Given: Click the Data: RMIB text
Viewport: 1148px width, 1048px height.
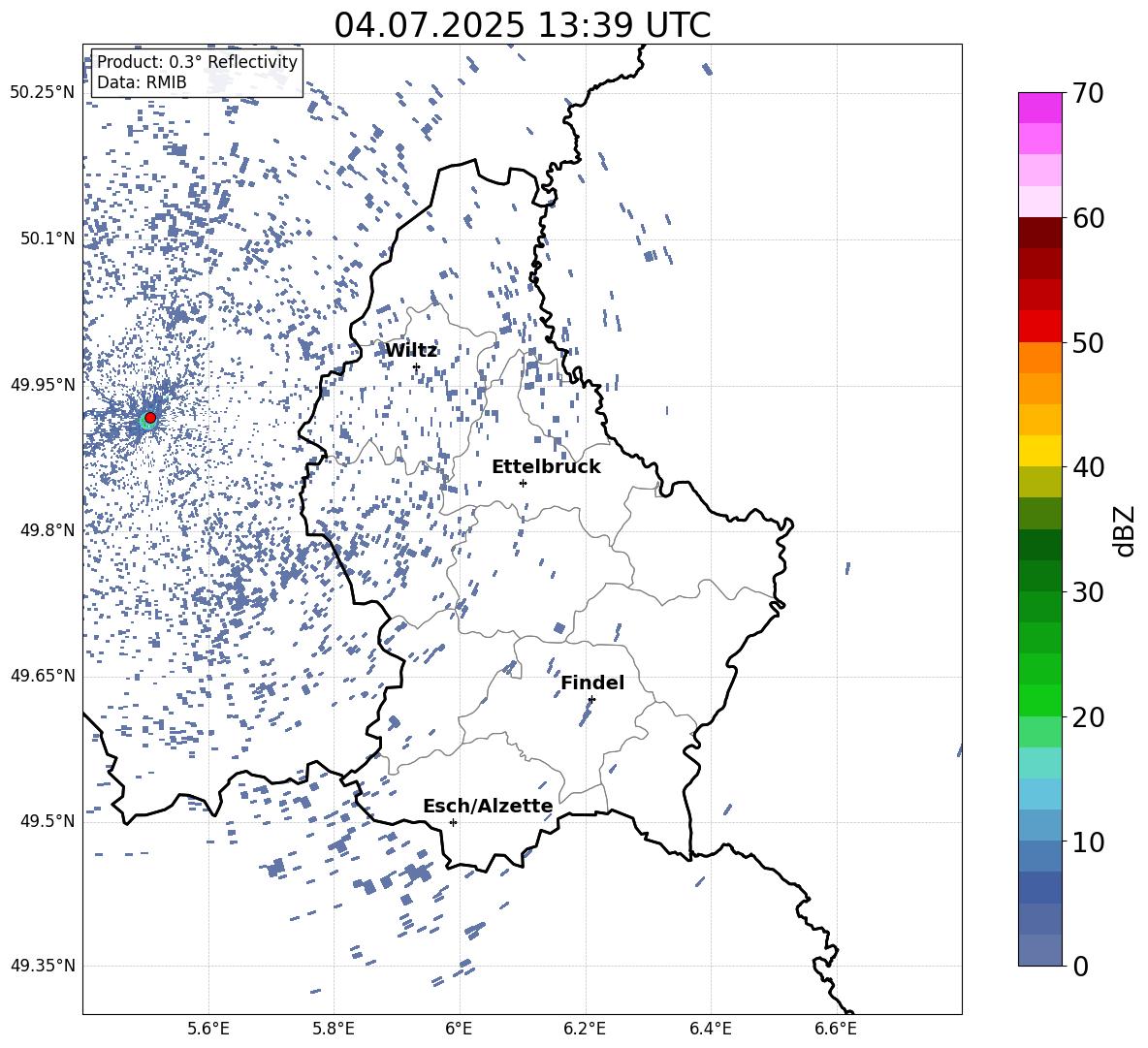Looking at the screenshot, I should 142,82.
